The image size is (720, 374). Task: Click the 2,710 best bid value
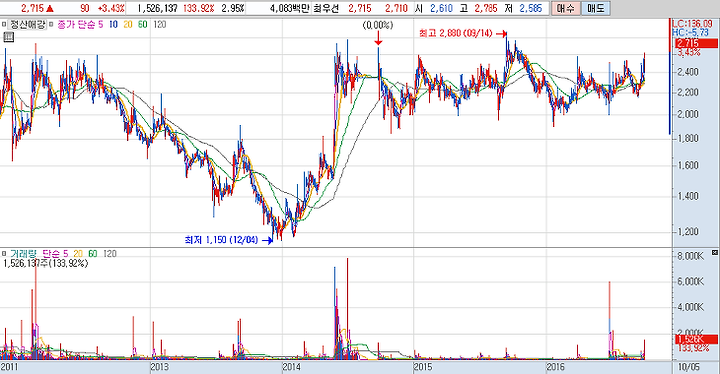pyautogui.click(x=396, y=9)
